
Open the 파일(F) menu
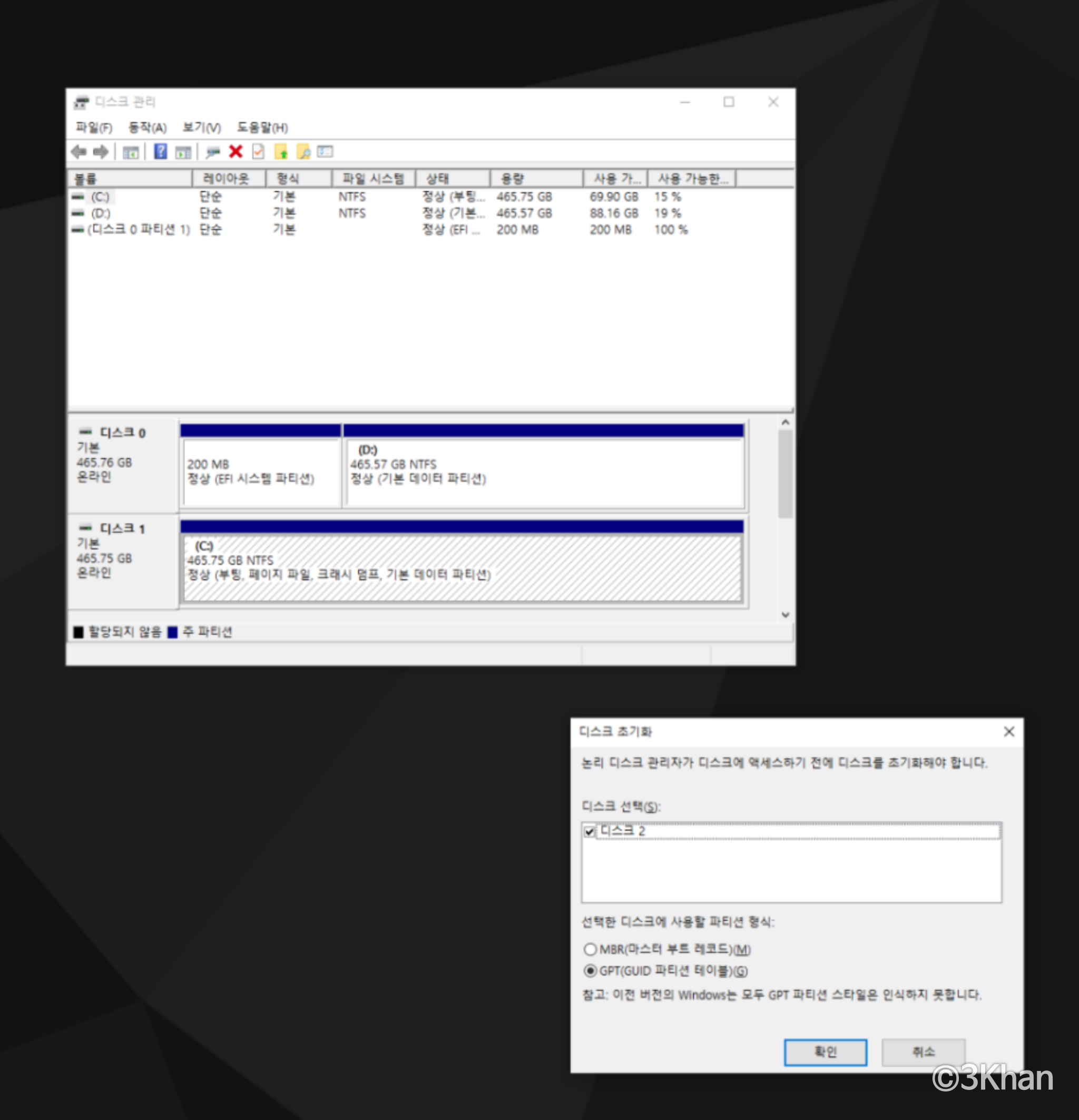94,127
